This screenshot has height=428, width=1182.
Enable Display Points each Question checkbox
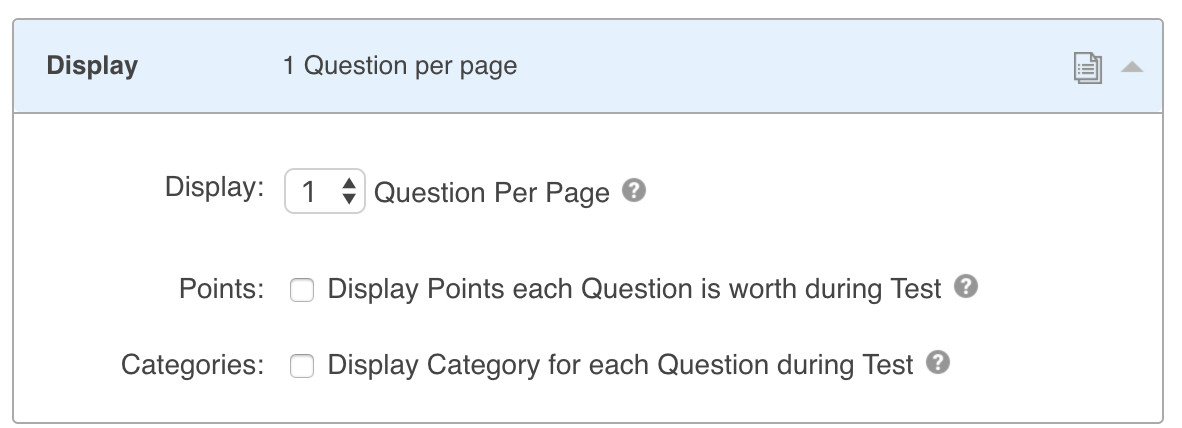(x=302, y=290)
